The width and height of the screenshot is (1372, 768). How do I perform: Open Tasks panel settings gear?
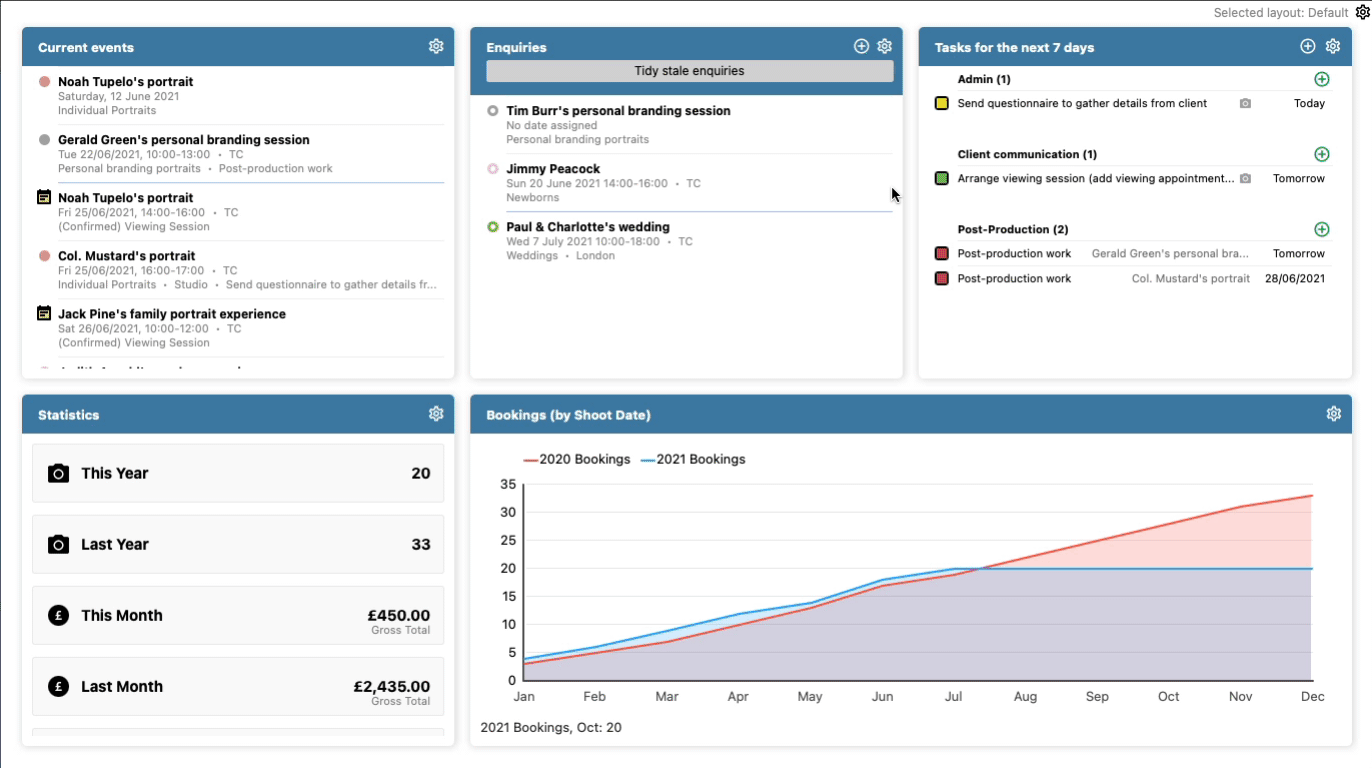click(x=1332, y=47)
